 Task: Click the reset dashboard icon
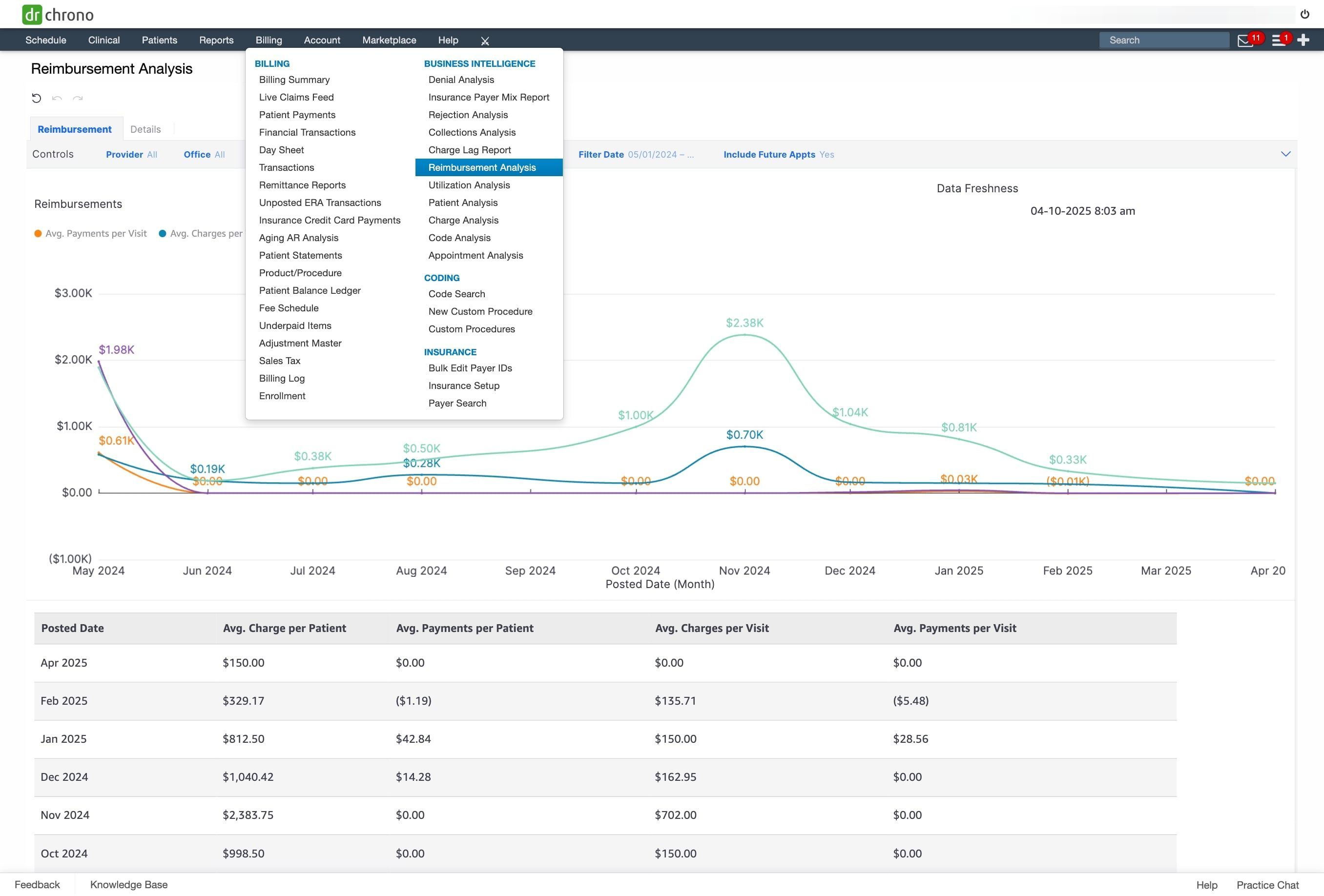(x=37, y=98)
